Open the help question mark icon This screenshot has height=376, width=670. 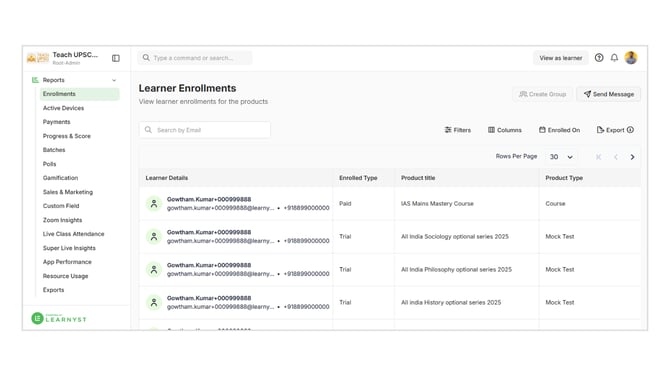click(599, 58)
